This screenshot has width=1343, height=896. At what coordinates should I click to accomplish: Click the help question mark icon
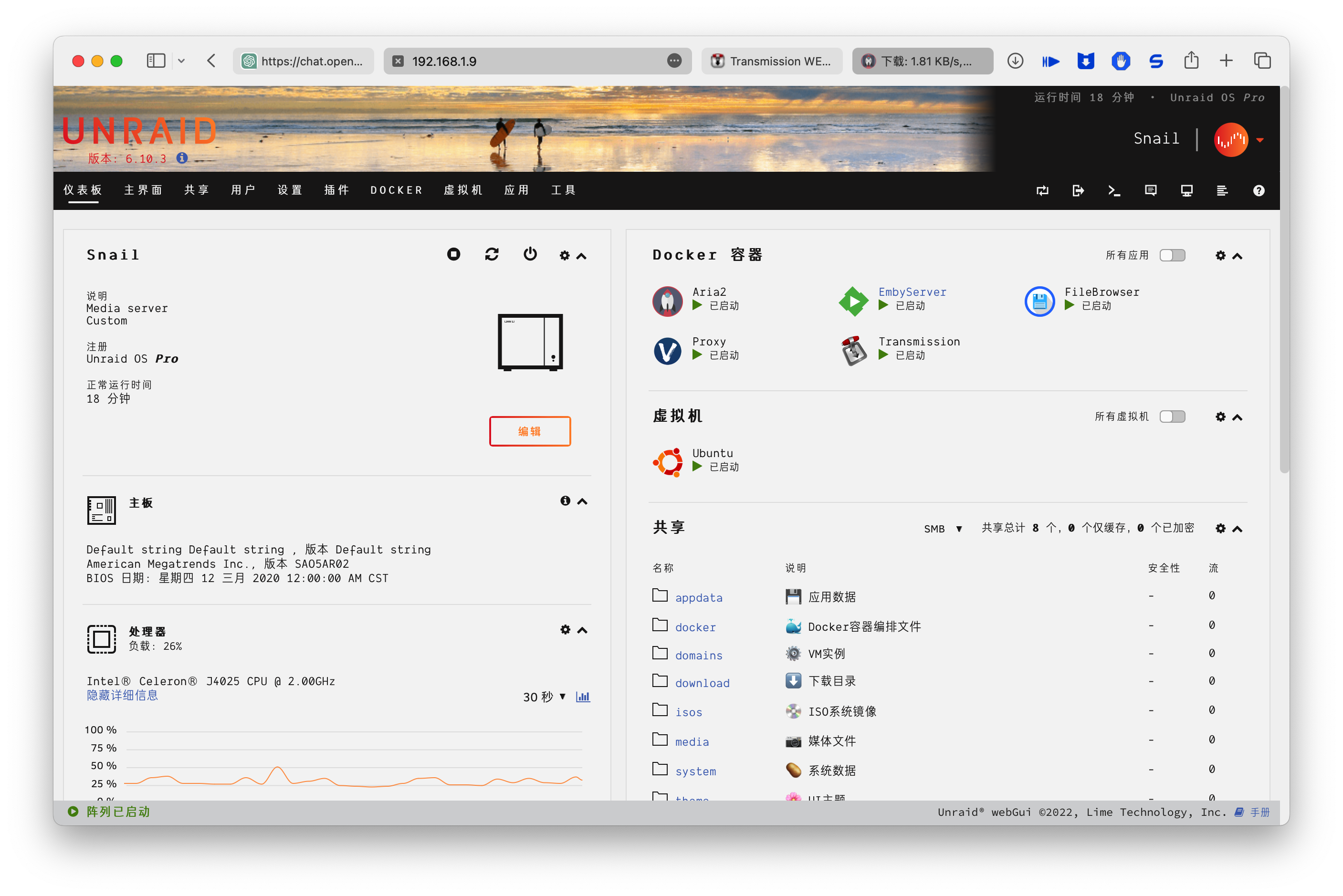[1259, 190]
